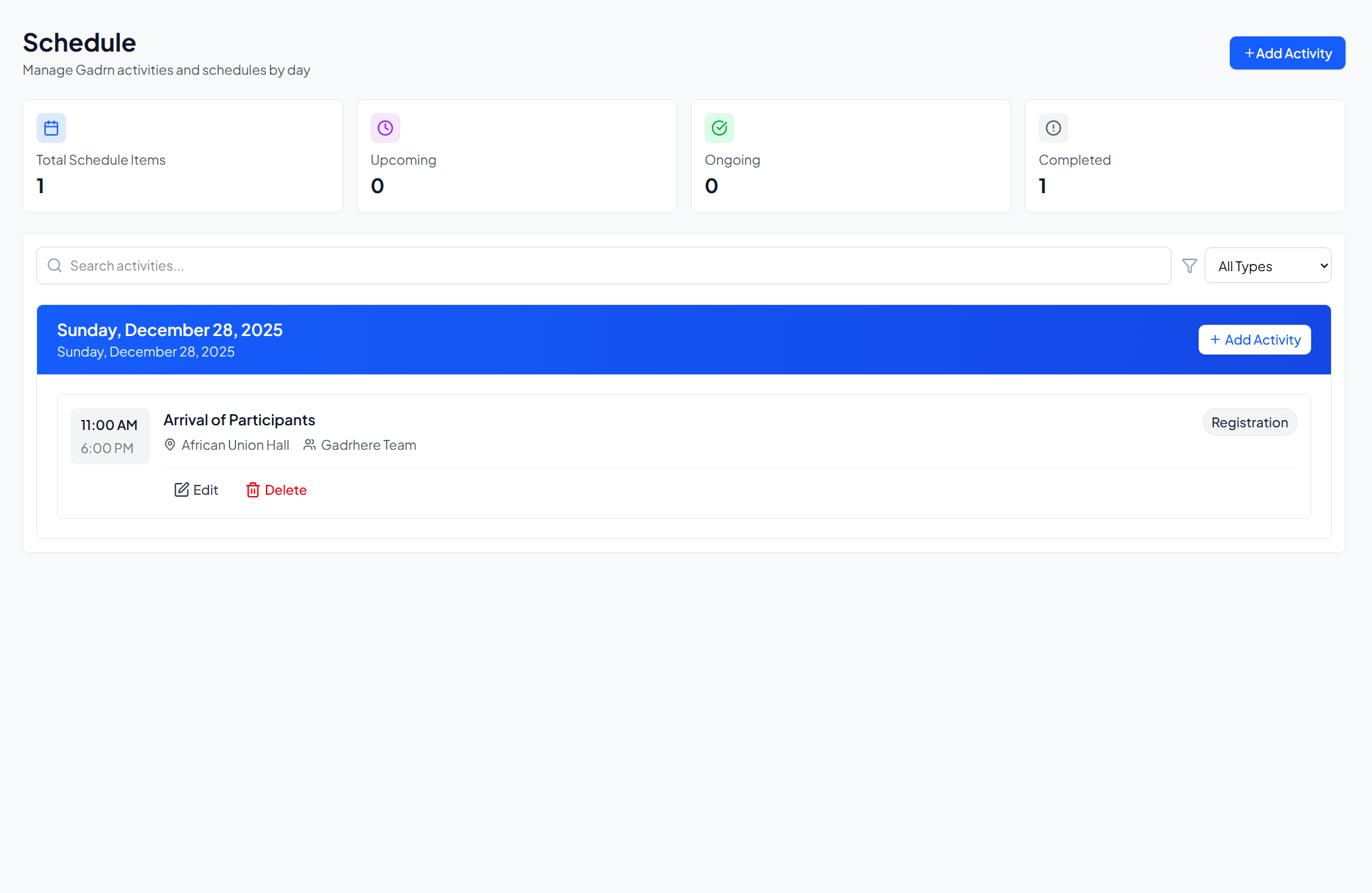
Task: Click the purple clock icon on Upcoming card
Action: [385, 128]
